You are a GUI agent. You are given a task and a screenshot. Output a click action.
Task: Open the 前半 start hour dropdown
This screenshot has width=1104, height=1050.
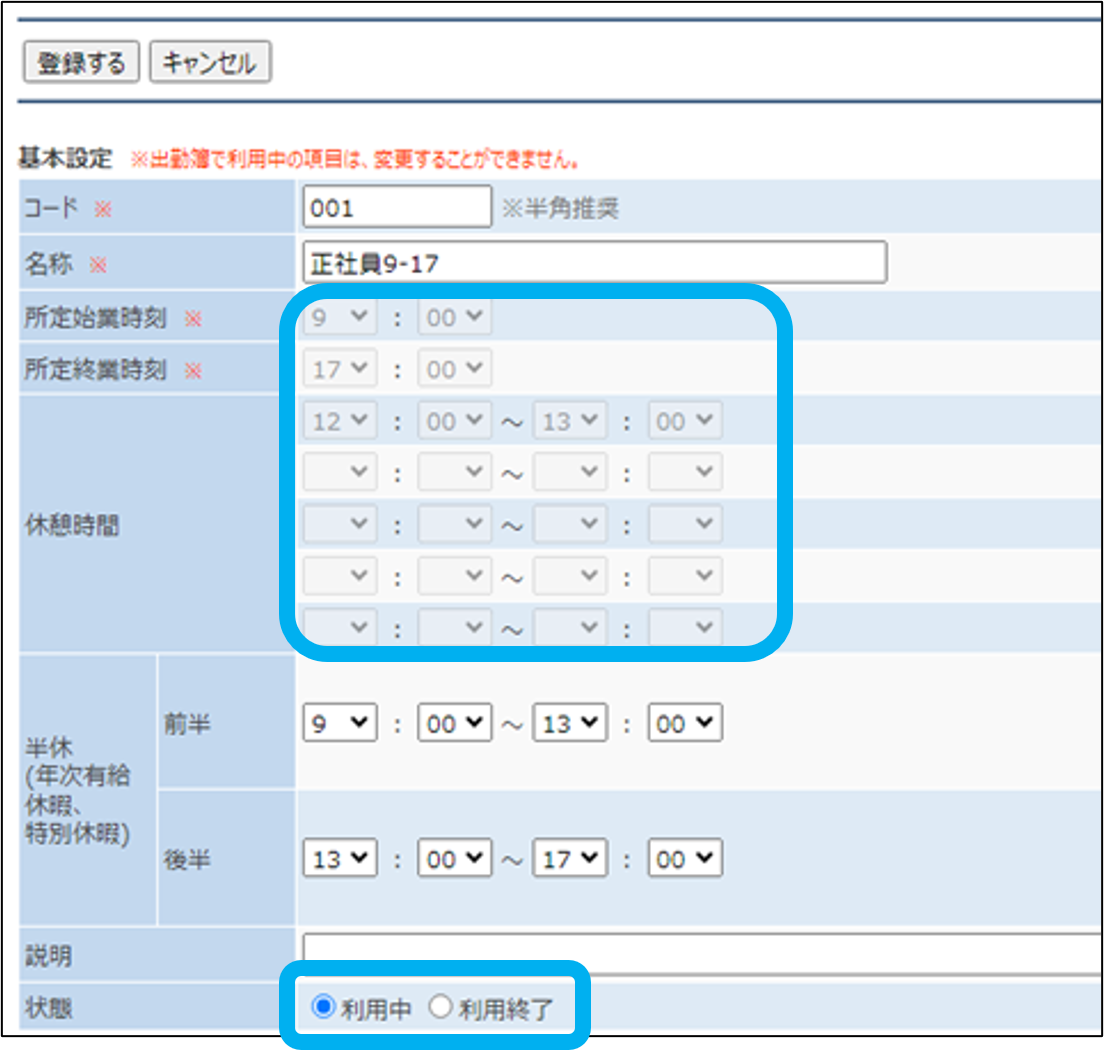[x=339, y=724]
